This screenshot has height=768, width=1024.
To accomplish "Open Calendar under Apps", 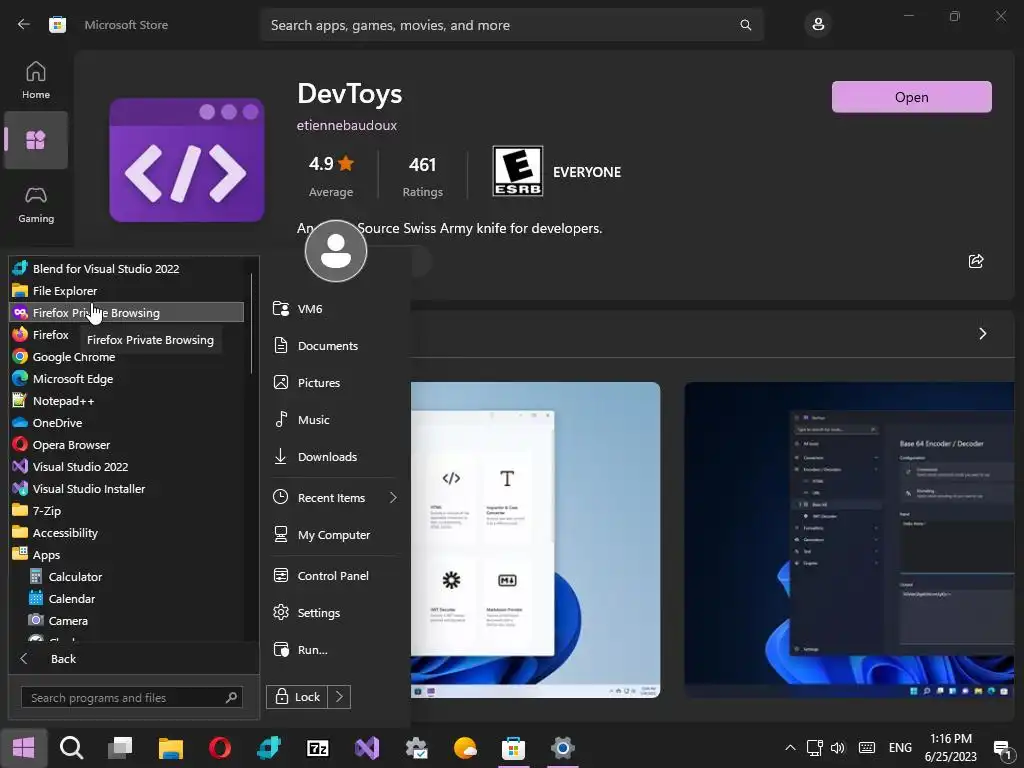I will coord(135,599).
